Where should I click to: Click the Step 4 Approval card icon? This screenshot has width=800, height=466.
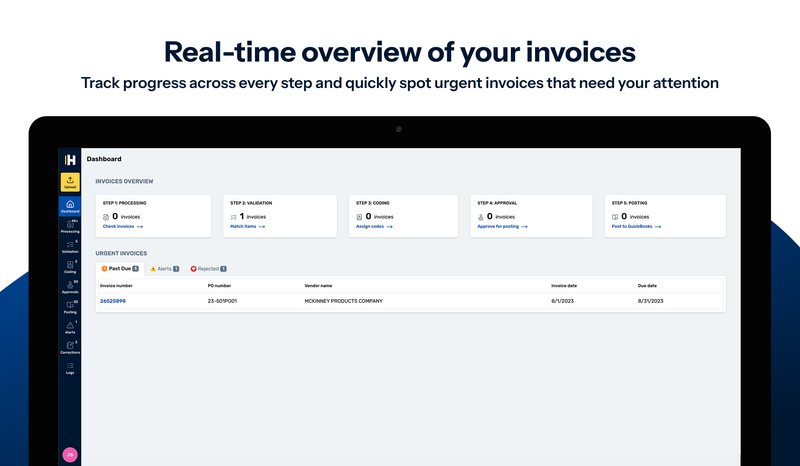coord(481,217)
